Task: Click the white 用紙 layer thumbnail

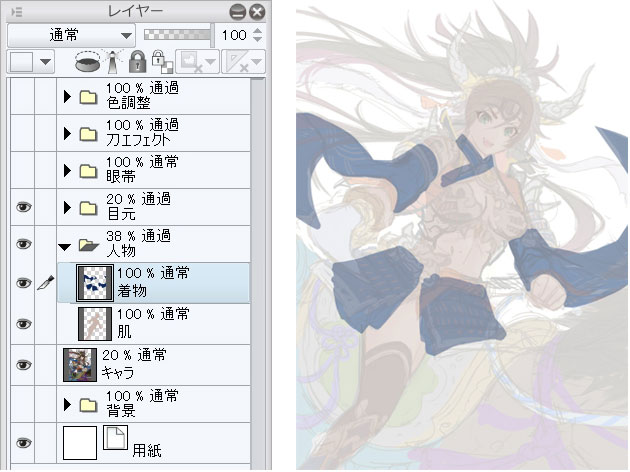Action: pos(80,443)
